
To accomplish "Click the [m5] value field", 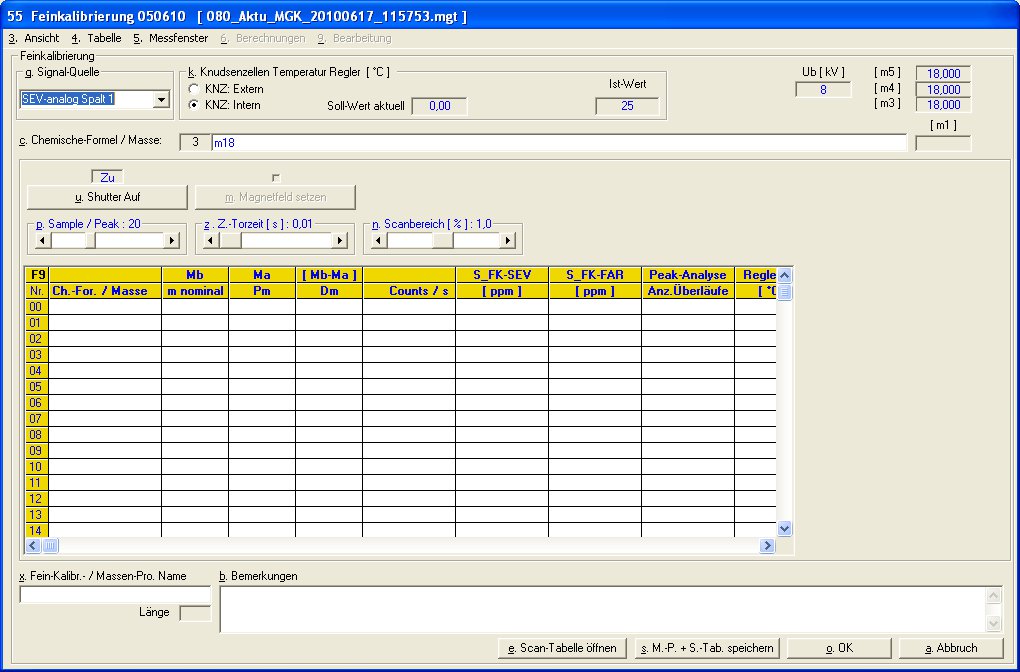I will tap(943, 74).
